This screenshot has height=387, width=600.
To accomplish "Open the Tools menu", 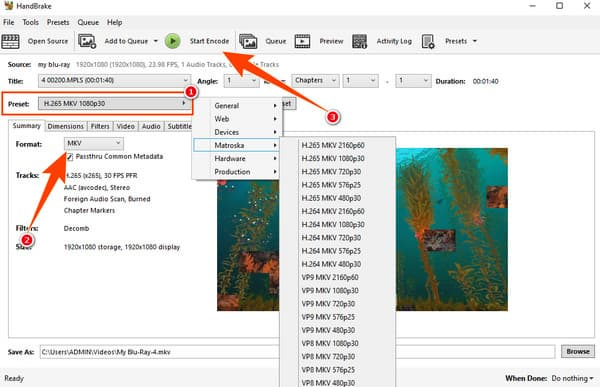I will point(31,22).
